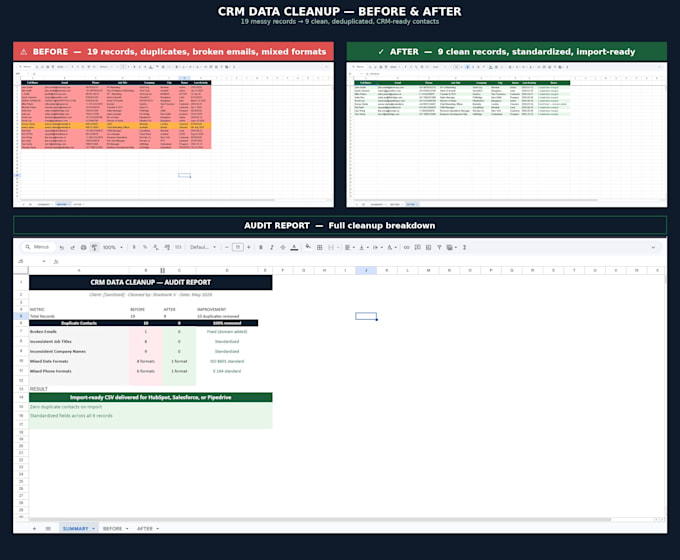Format as percent in the toolbar

[145, 247]
